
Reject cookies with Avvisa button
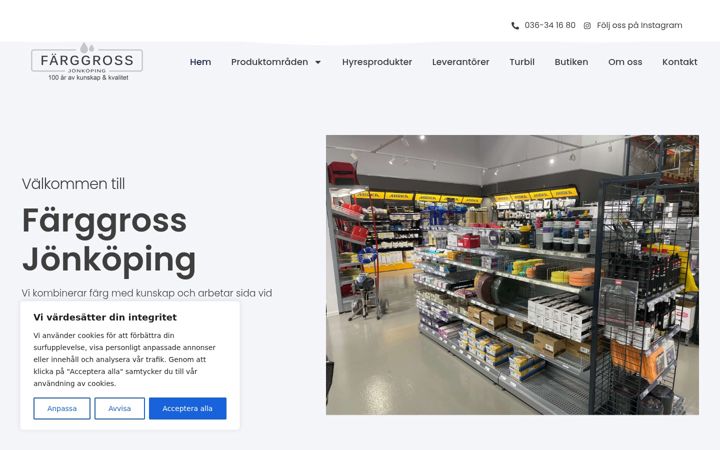[x=119, y=408]
